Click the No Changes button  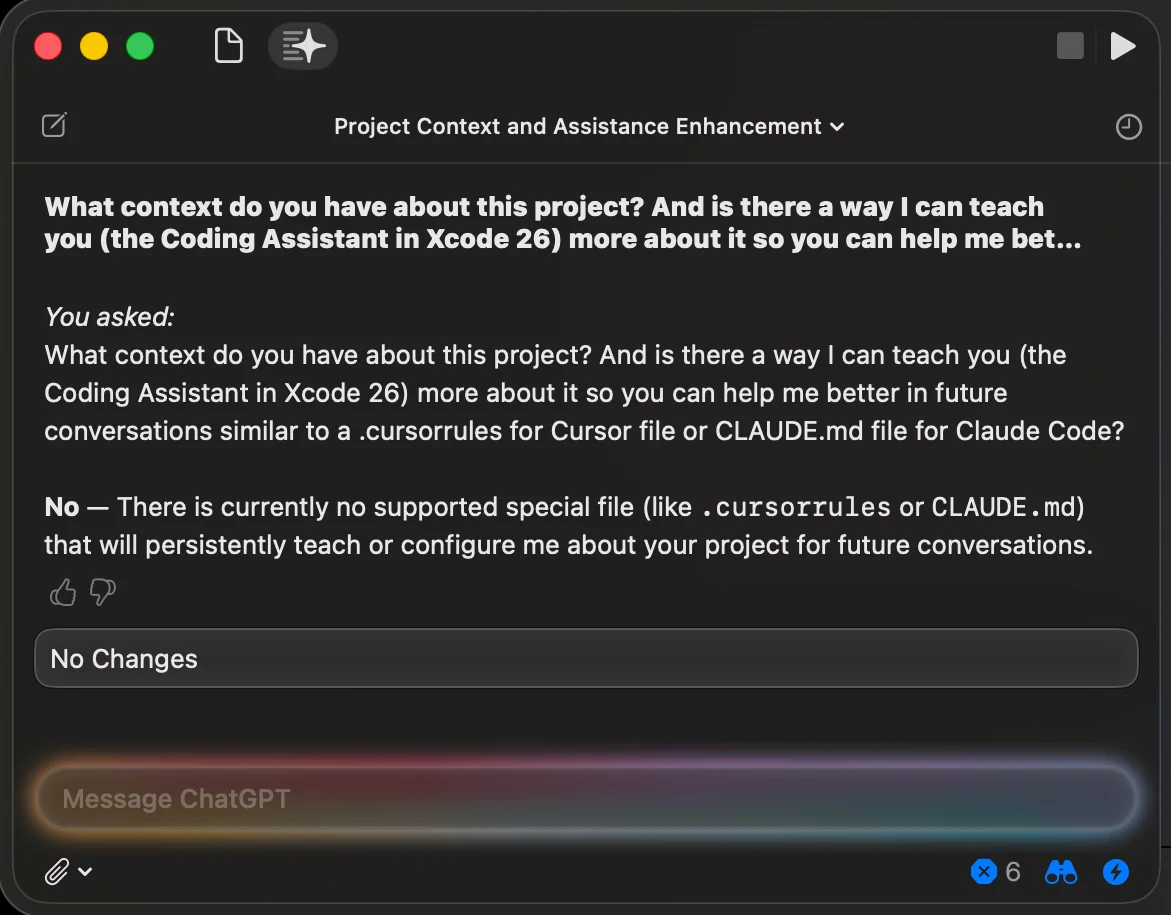[586, 658]
